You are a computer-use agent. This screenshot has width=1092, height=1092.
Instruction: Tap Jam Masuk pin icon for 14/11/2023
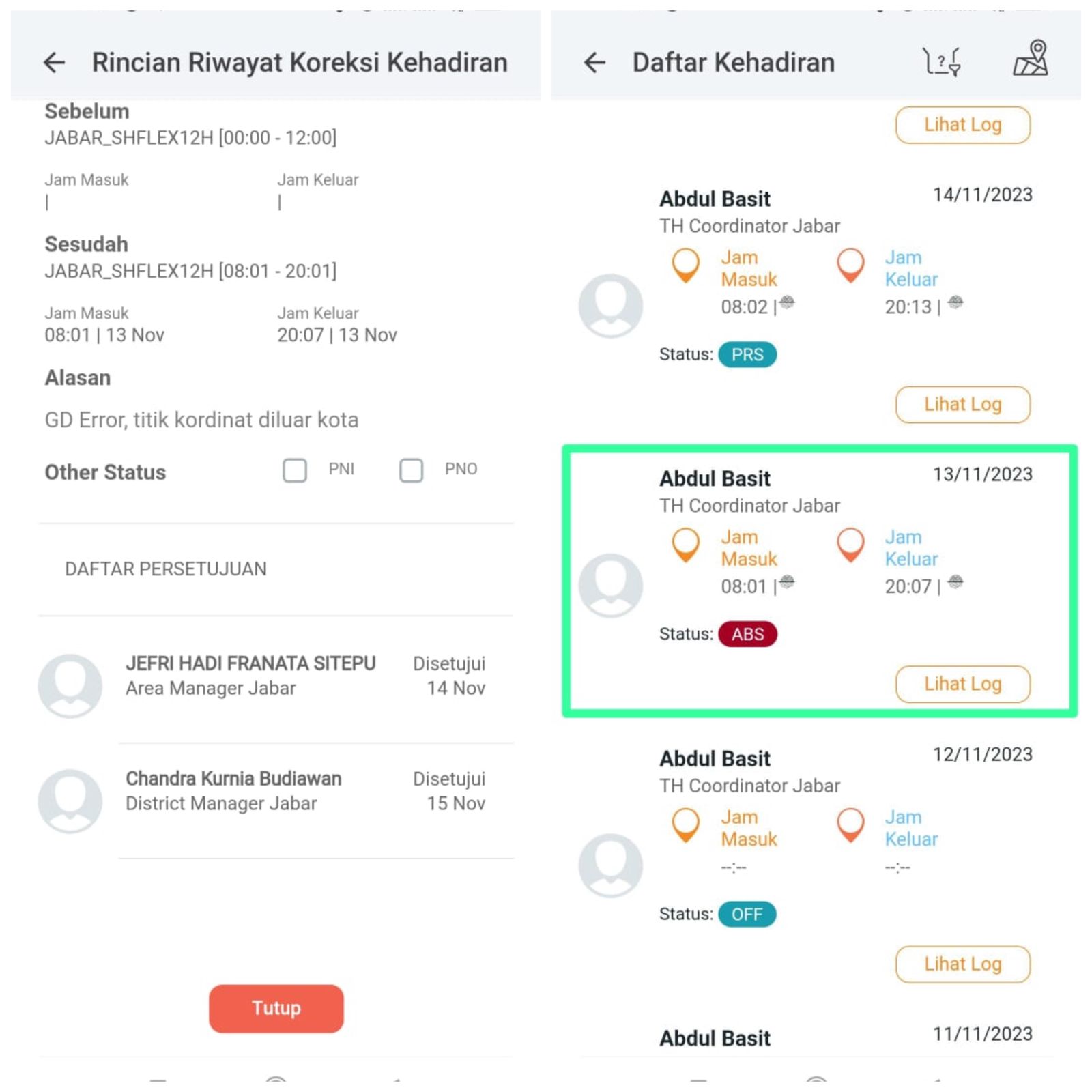tap(686, 265)
